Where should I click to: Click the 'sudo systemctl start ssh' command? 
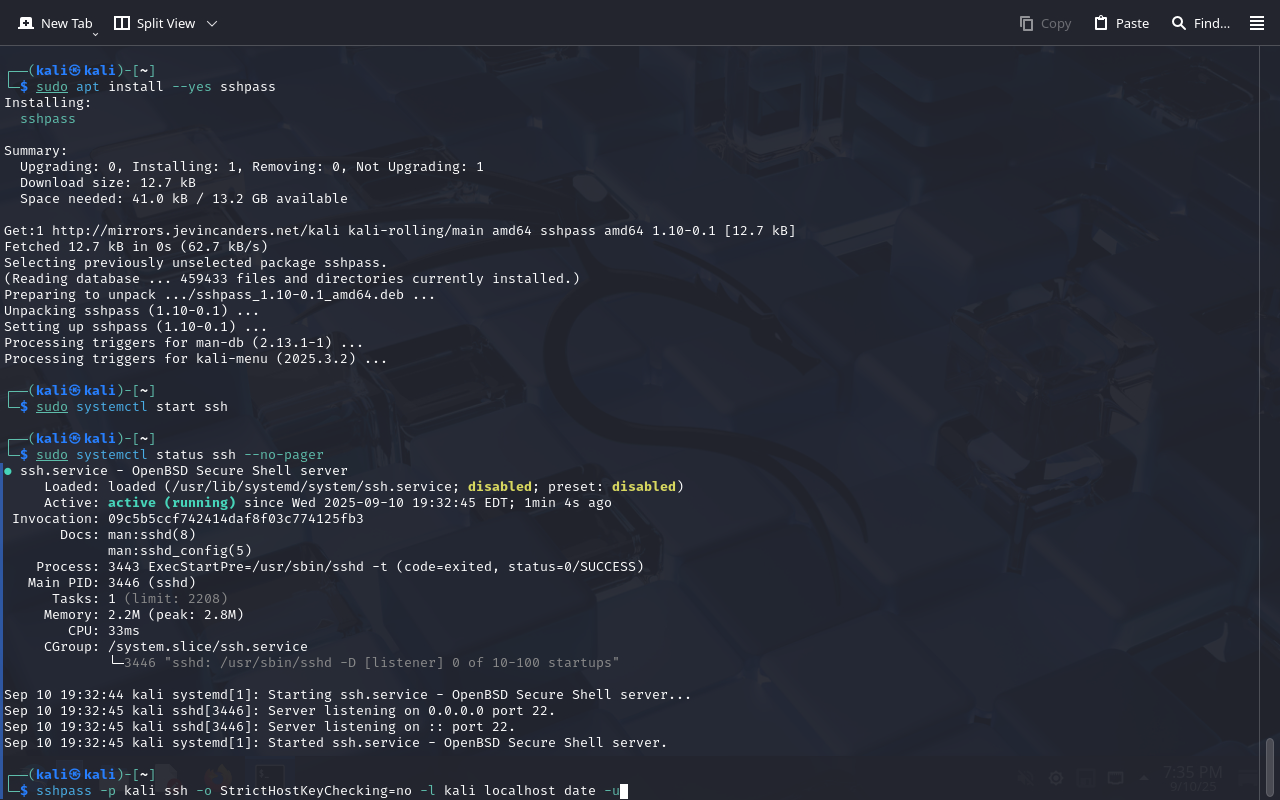pyautogui.click(x=132, y=407)
